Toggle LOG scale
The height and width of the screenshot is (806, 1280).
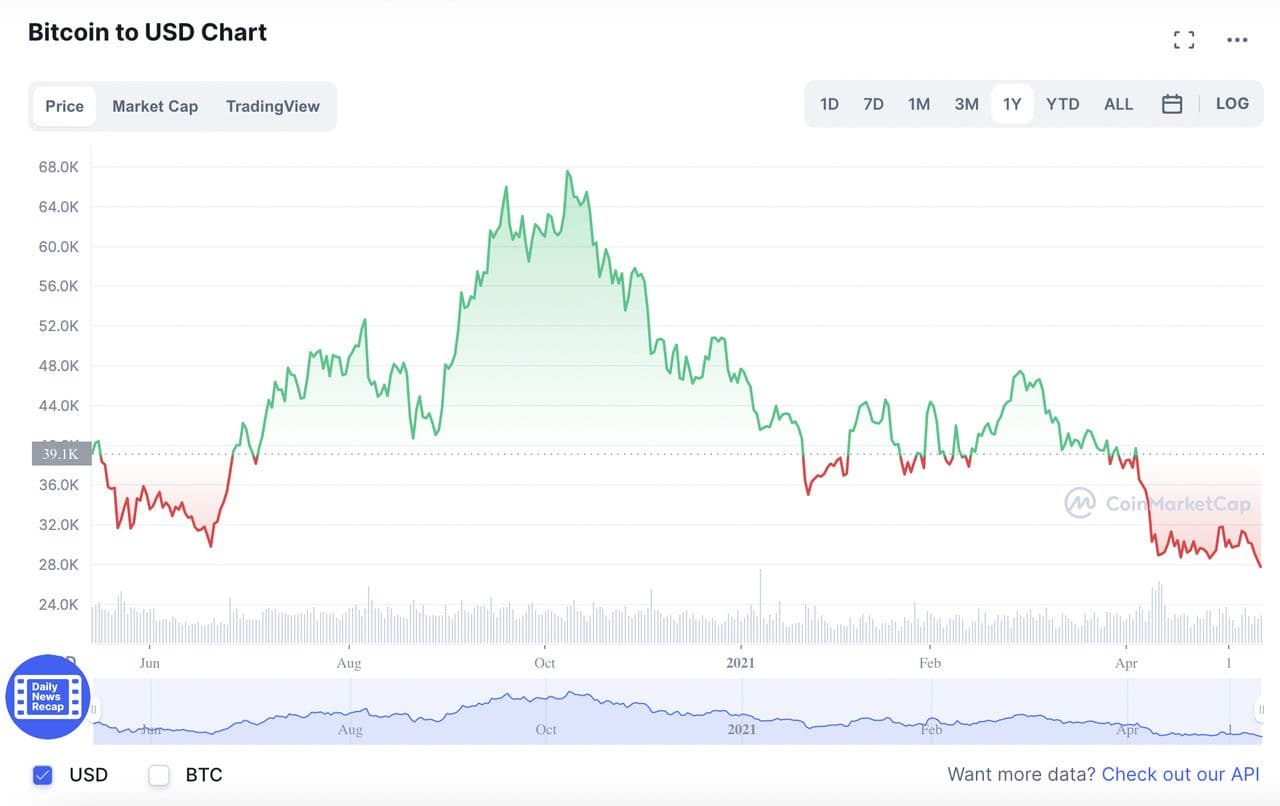click(x=1232, y=104)
